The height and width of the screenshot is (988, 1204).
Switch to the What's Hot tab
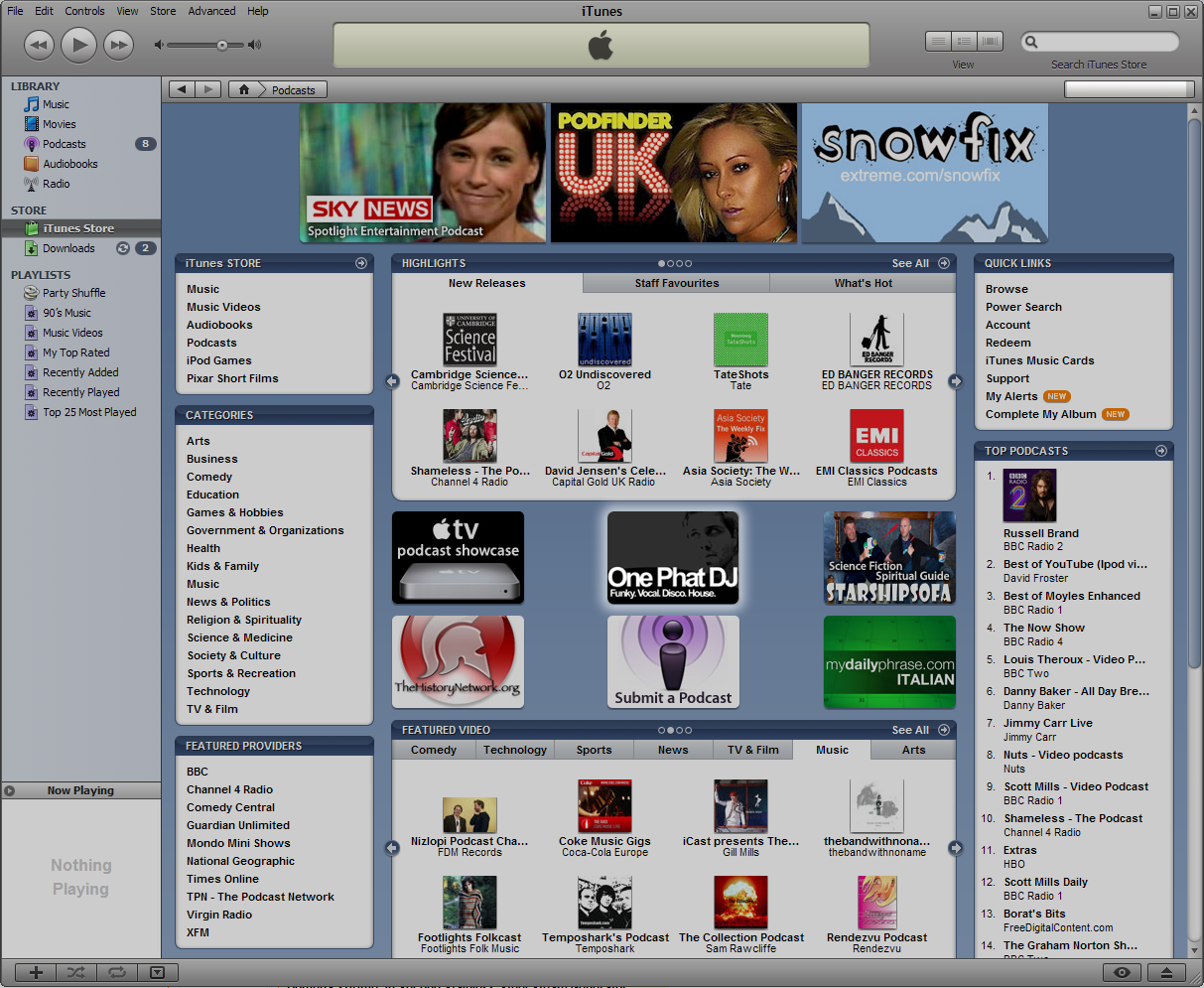point(862,283)
